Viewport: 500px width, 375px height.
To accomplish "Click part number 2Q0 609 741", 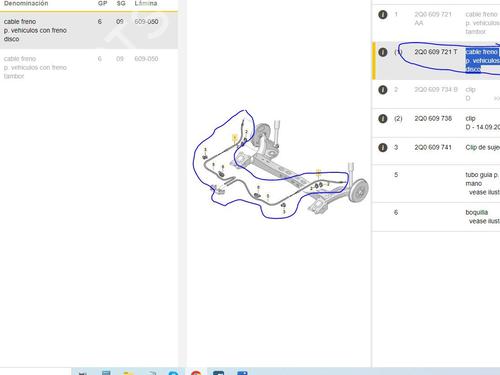I will 433,147.
